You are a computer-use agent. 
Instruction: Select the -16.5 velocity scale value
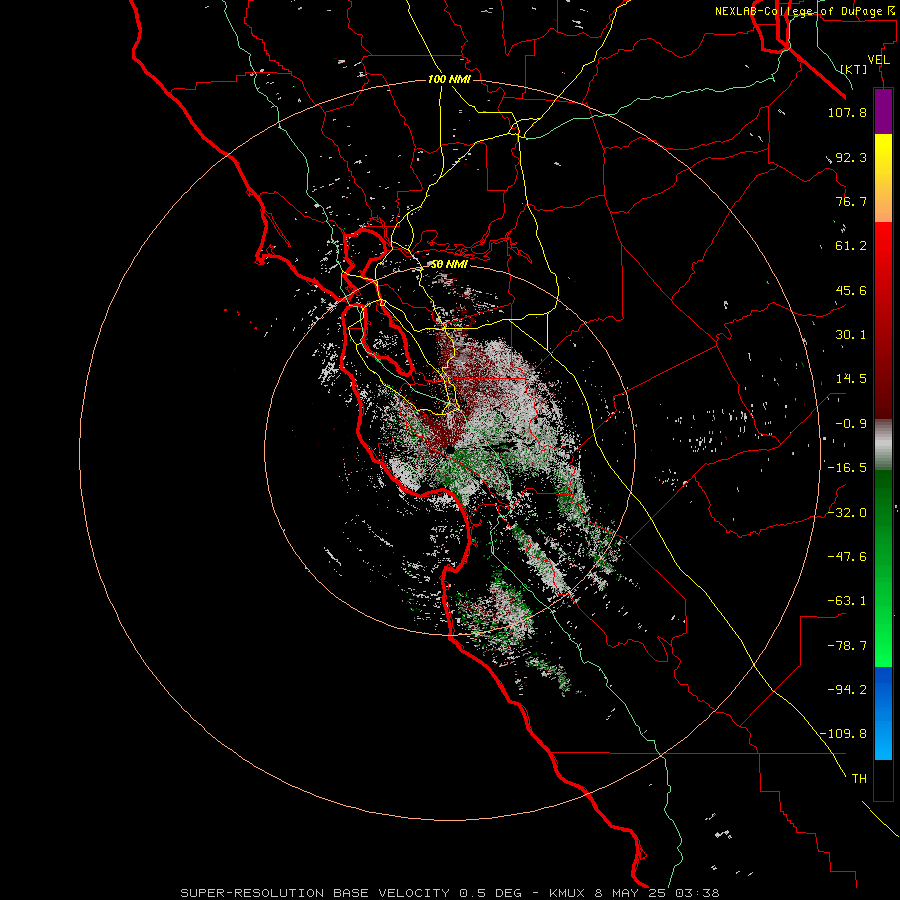(847, 468)
